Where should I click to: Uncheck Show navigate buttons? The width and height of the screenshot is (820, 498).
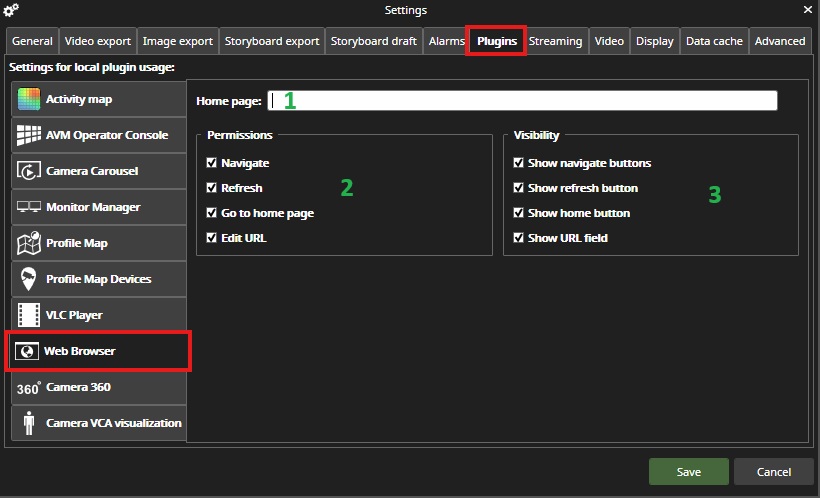pyautogui.click(x=518, y=163)
